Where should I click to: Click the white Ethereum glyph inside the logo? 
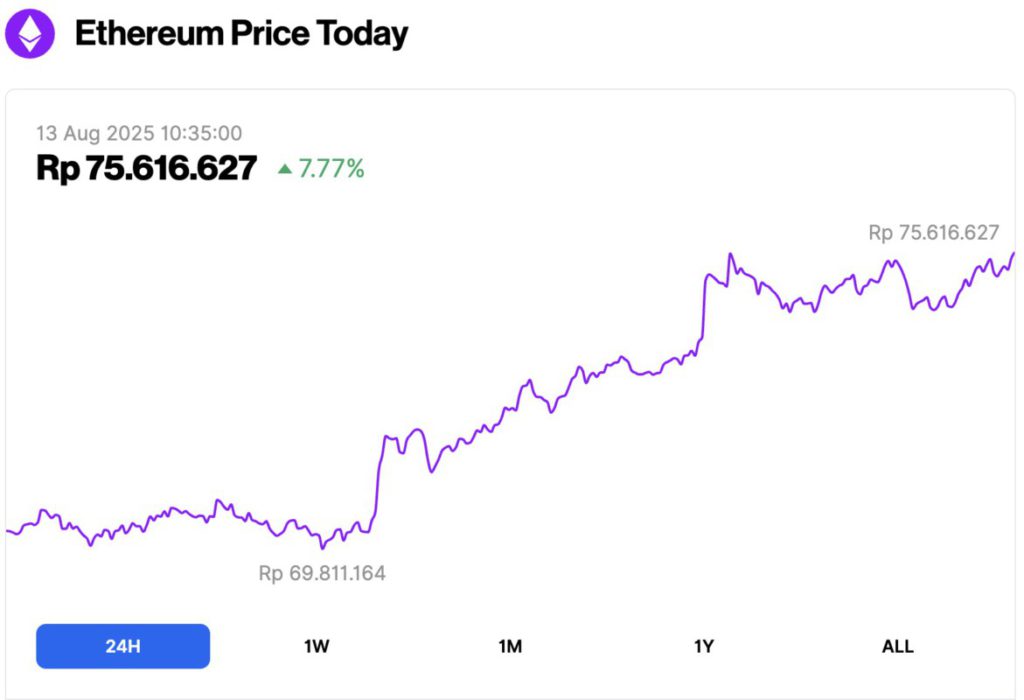click(x=31, y=33)
